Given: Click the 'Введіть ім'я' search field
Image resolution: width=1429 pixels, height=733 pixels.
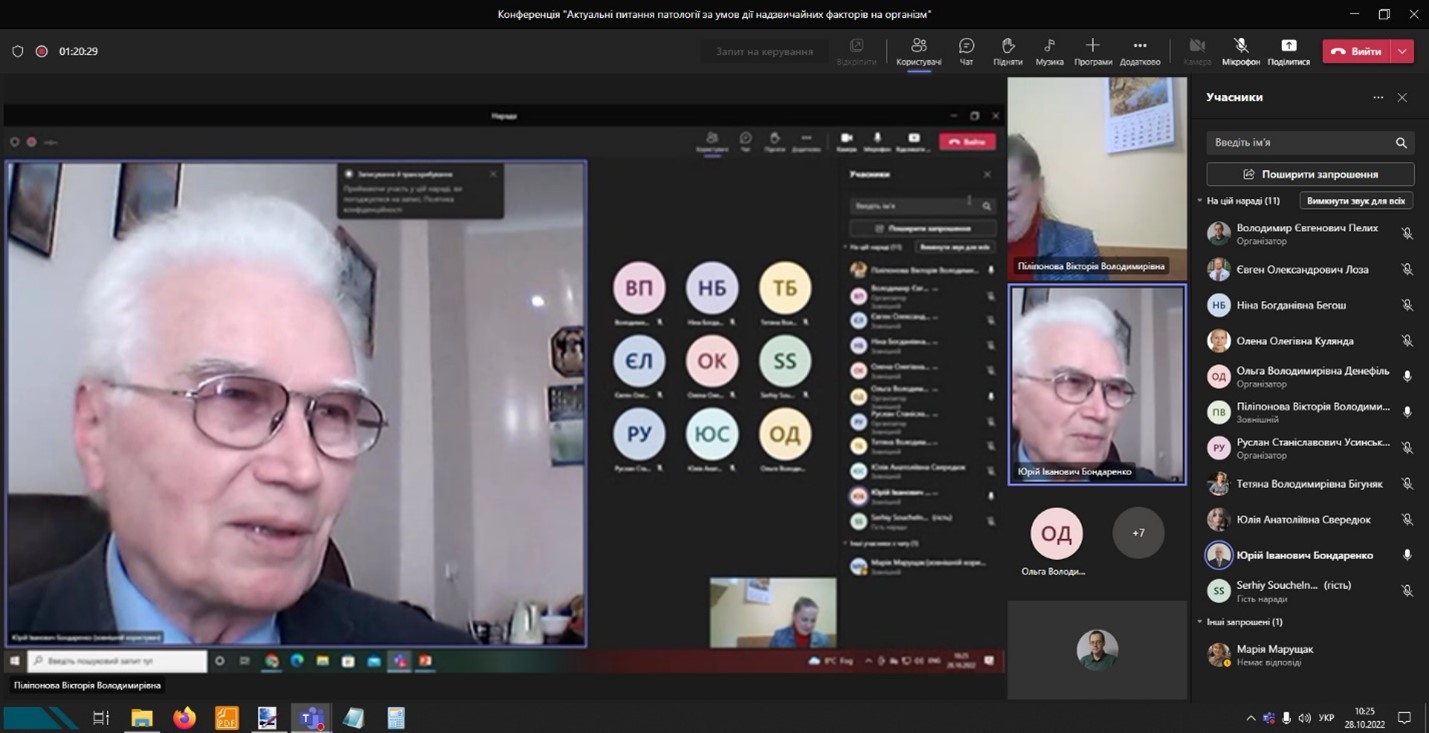Looking at the screenshot, I should [x=1298, y=143].
